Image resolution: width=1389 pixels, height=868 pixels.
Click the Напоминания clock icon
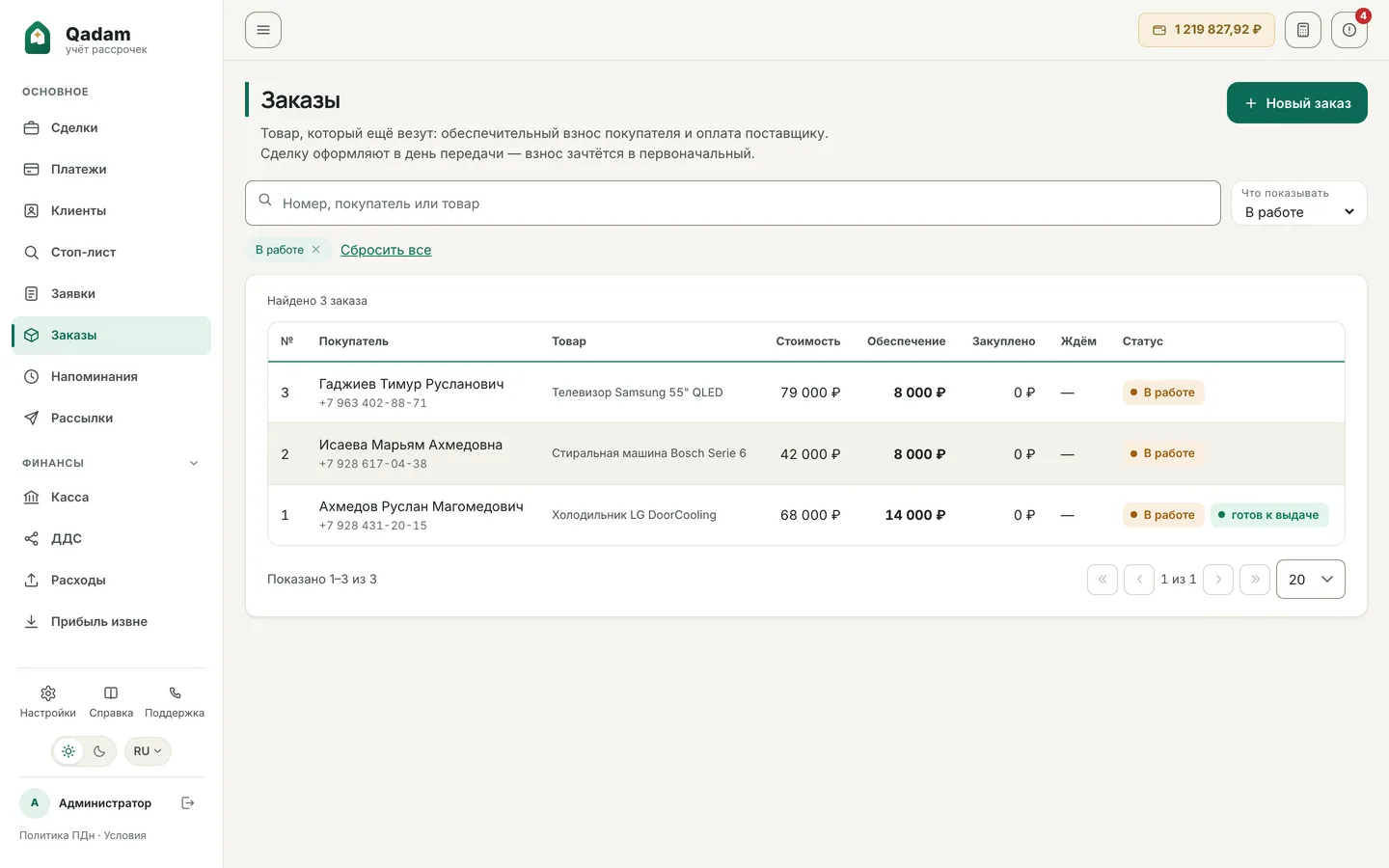pyautogui.click(x=31, y=377)
